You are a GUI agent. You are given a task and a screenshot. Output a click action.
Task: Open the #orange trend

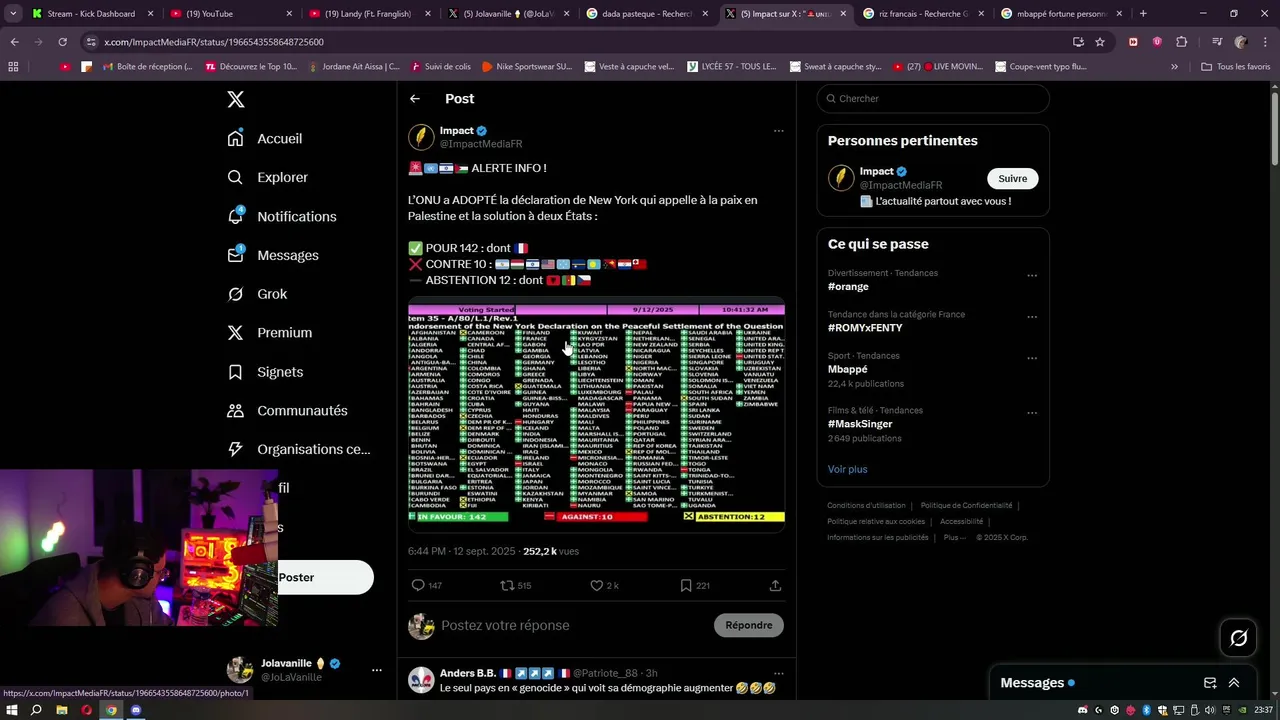[x=848, y=286]
